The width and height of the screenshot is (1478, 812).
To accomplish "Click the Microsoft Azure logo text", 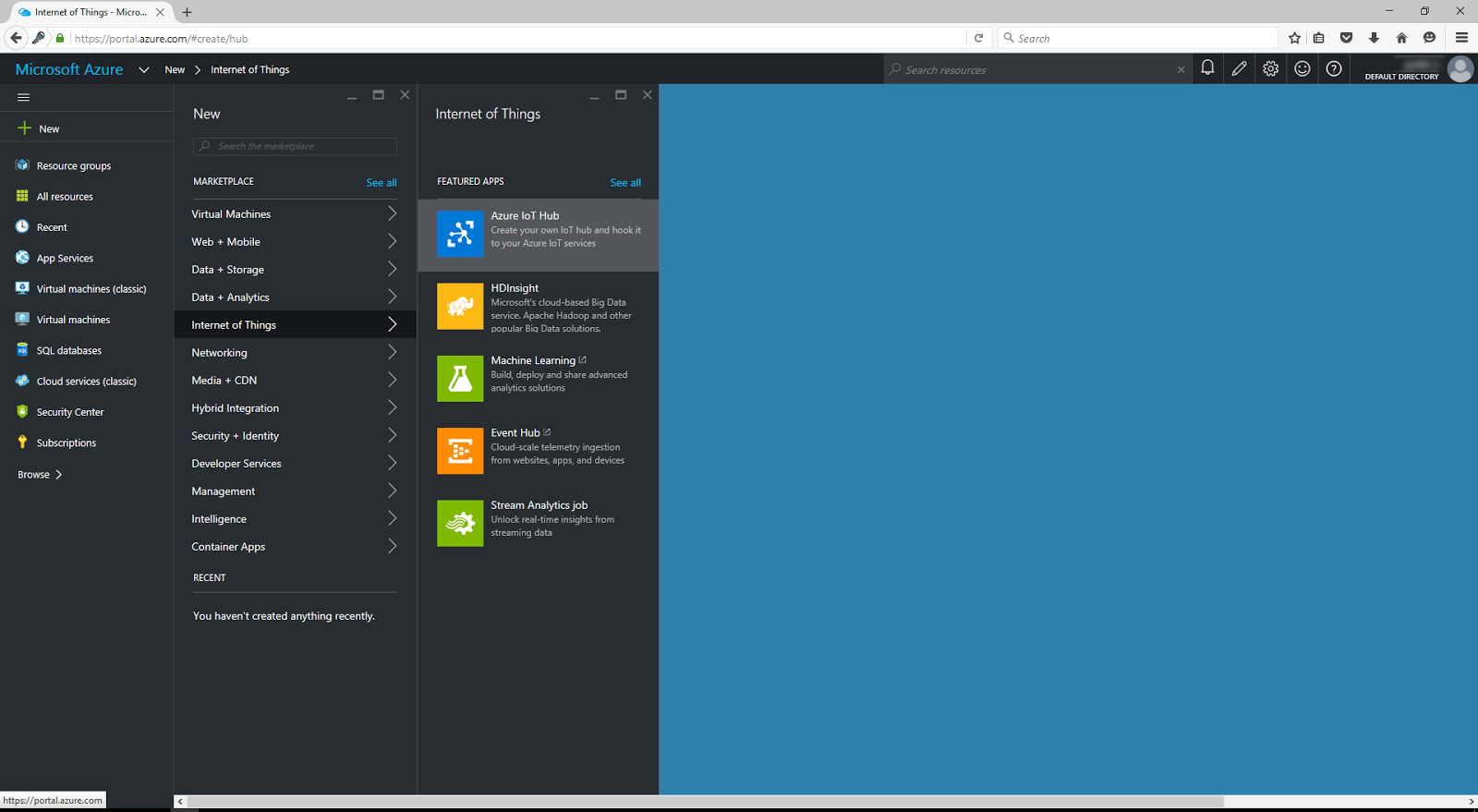I will [x=69, y=69].
